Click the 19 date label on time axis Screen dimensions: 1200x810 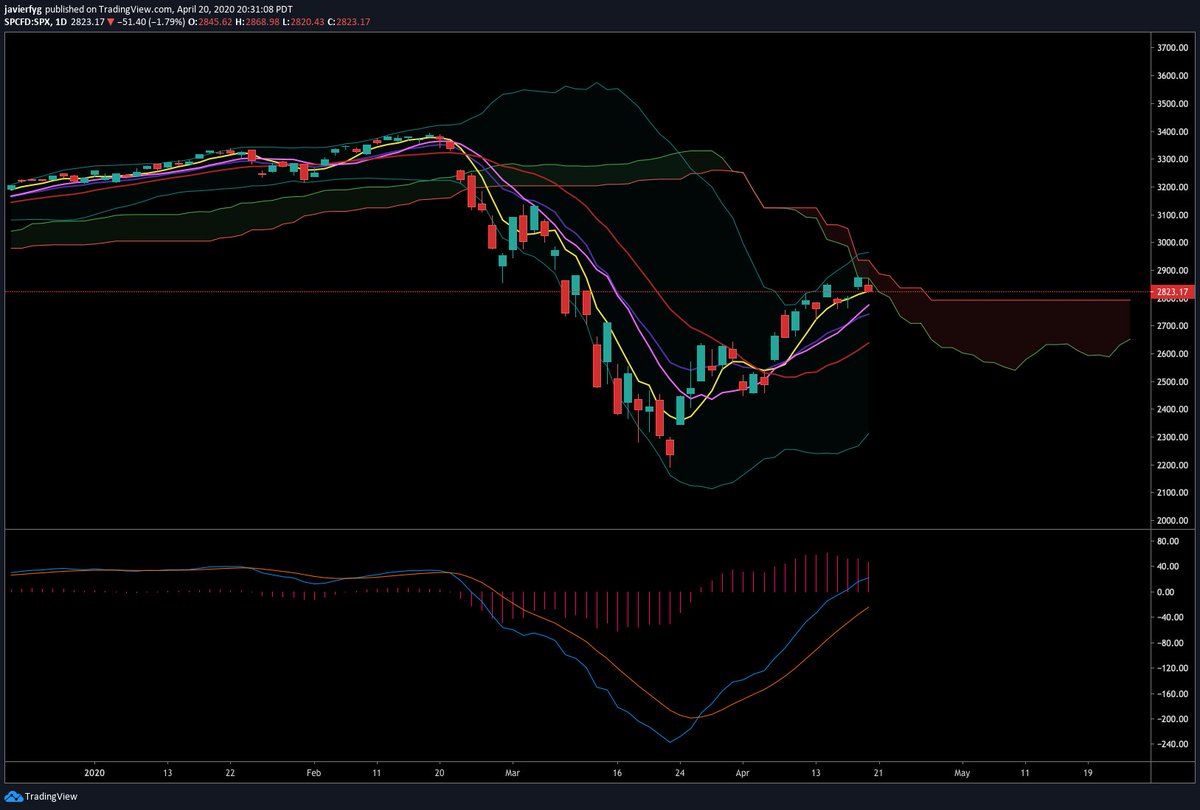tap(1086, 774)
